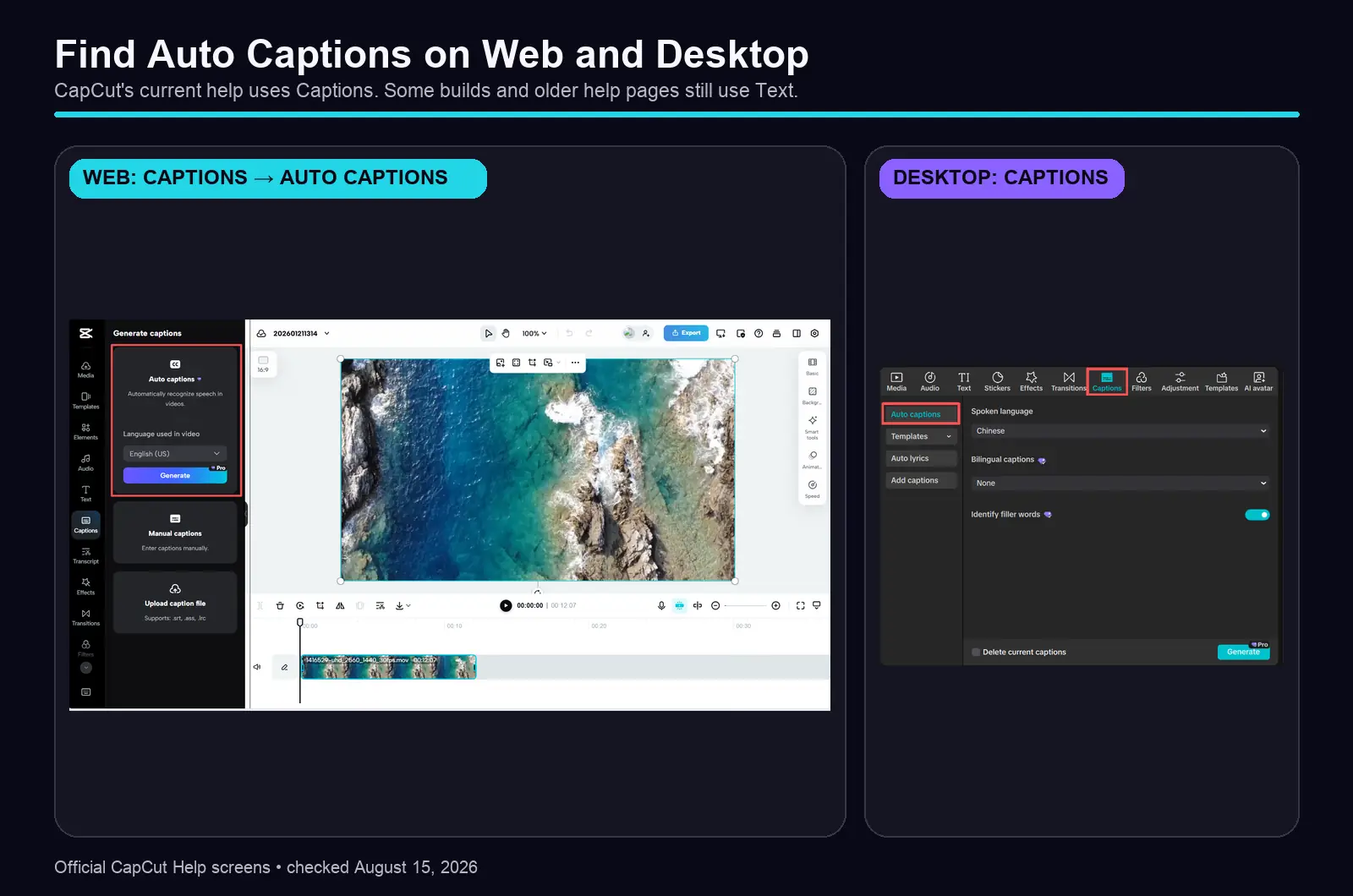This screenshot has width=1353, height=896.
Task: Open Media in the web editor sidebar
Action: click(85, 369)
